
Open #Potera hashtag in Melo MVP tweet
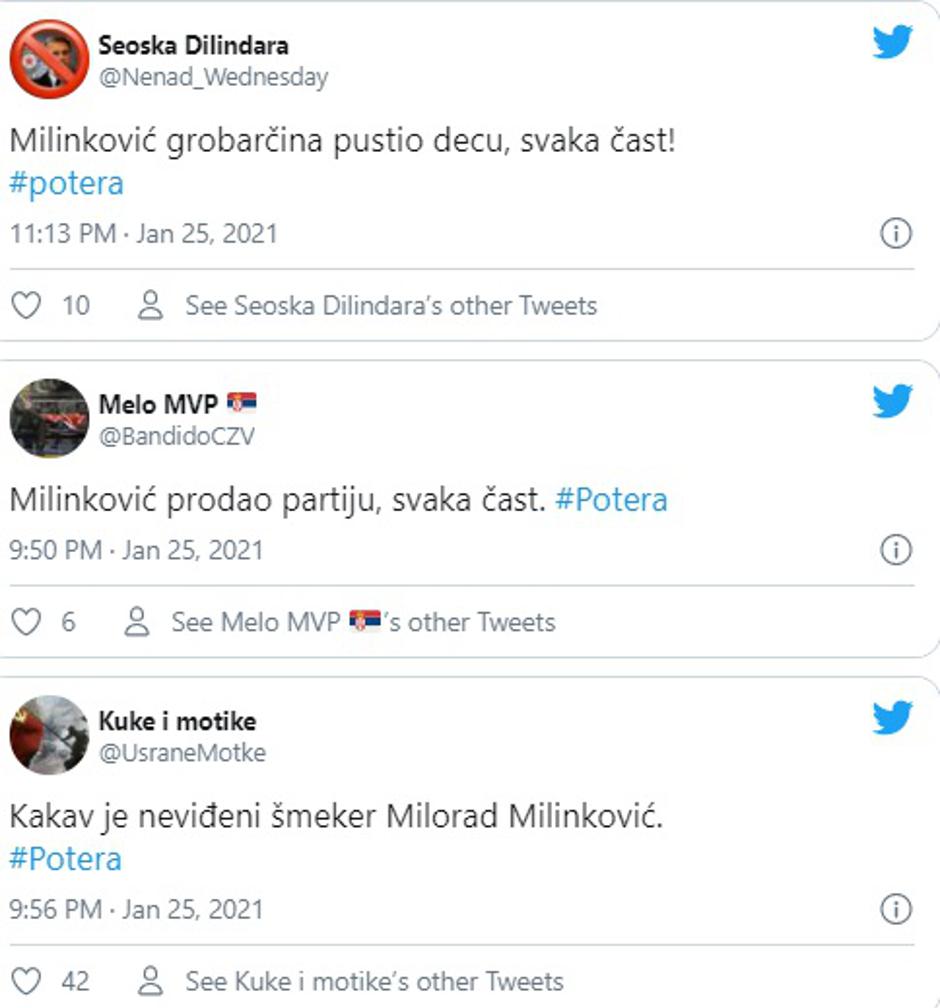611,500
